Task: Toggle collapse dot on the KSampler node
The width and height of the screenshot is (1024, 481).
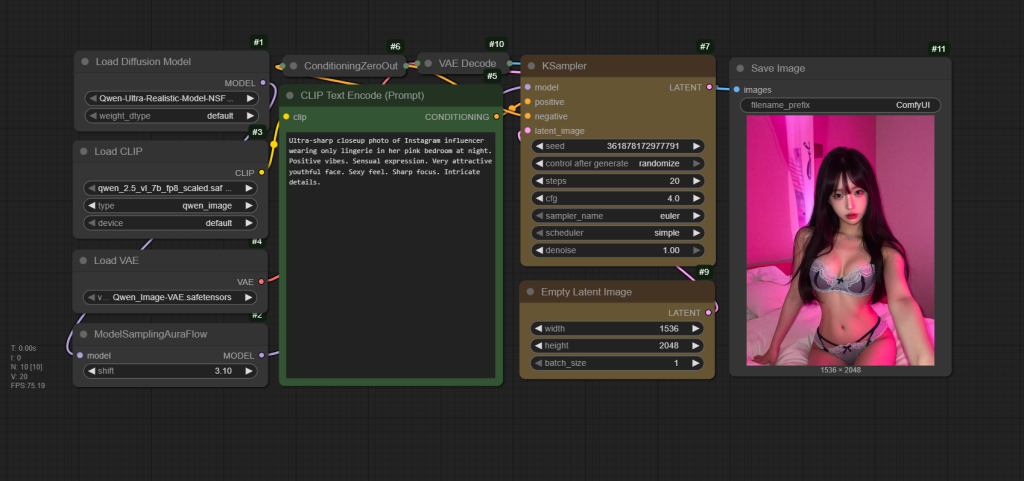Action: click(532, 66)
